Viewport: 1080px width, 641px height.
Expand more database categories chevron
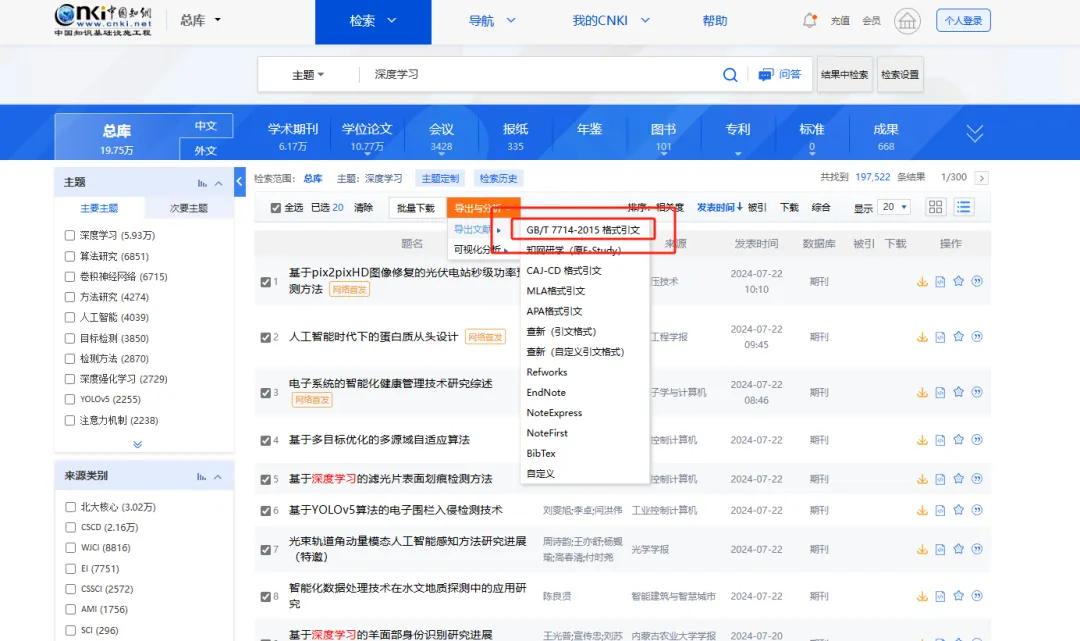975,134
